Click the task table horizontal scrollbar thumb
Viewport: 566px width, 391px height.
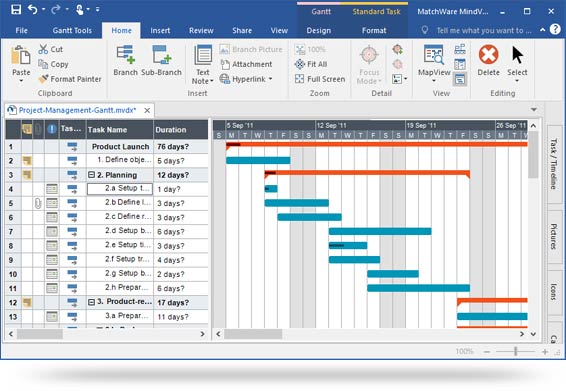tap(40, 334)
